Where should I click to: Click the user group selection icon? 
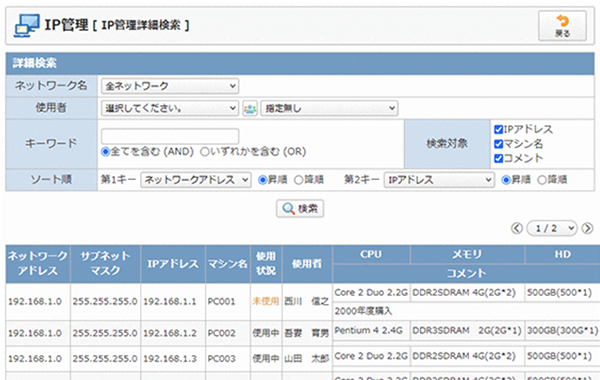tap(250, 108)
